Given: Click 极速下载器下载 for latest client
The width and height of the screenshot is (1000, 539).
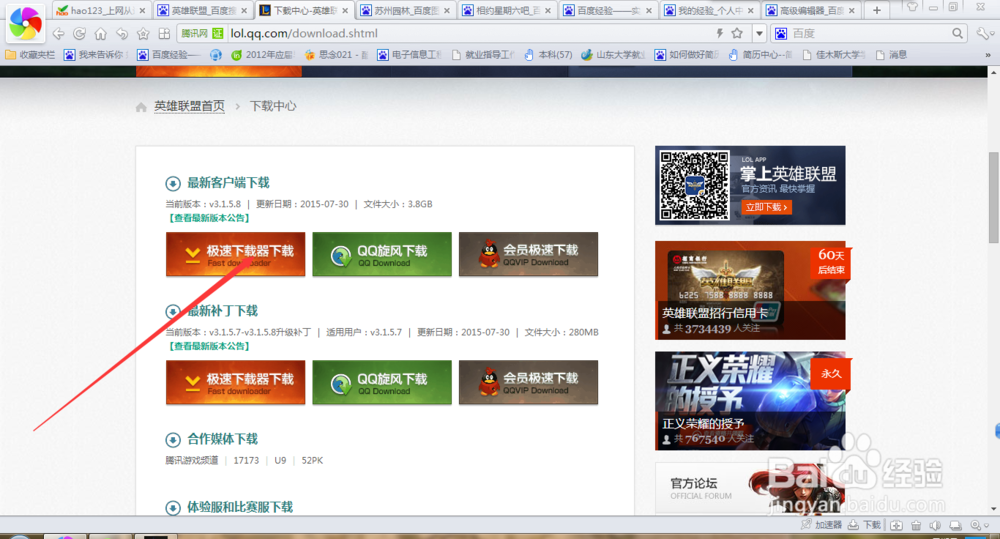Looking at the screenshot, I should click(x=235, y=254).
